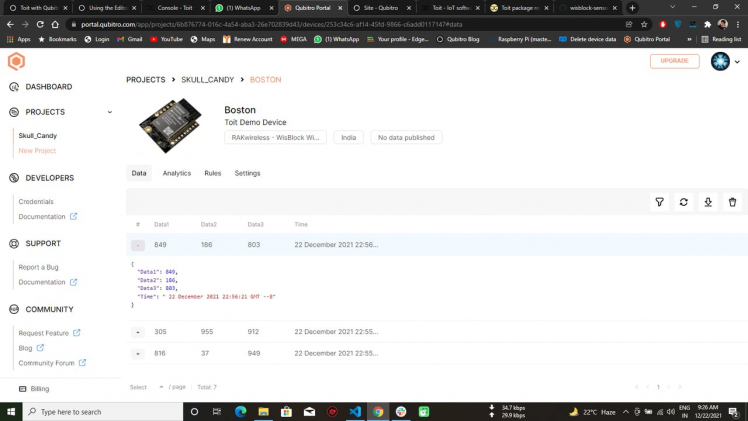Open the Chrome extensions puzzle icon
The width and height of the screenshot is (748, 421).
point(707,24)
